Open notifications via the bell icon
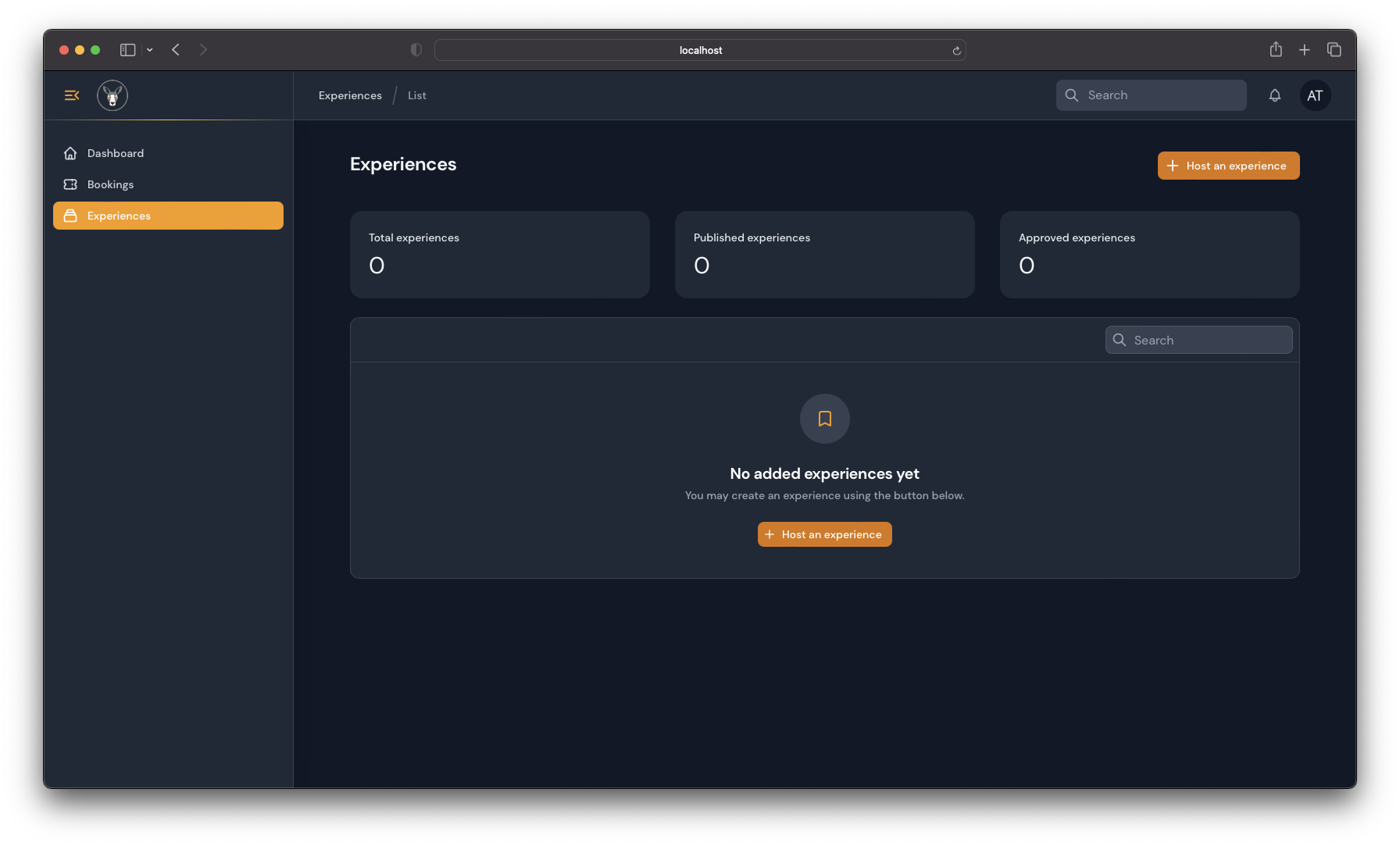1400x846 pixels. (1275, 95)
